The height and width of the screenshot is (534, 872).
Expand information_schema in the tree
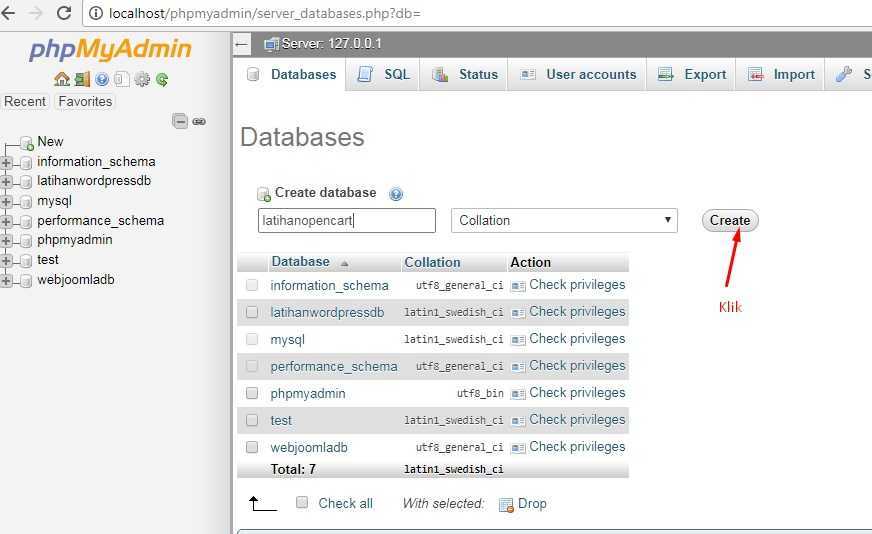(6, 162)
